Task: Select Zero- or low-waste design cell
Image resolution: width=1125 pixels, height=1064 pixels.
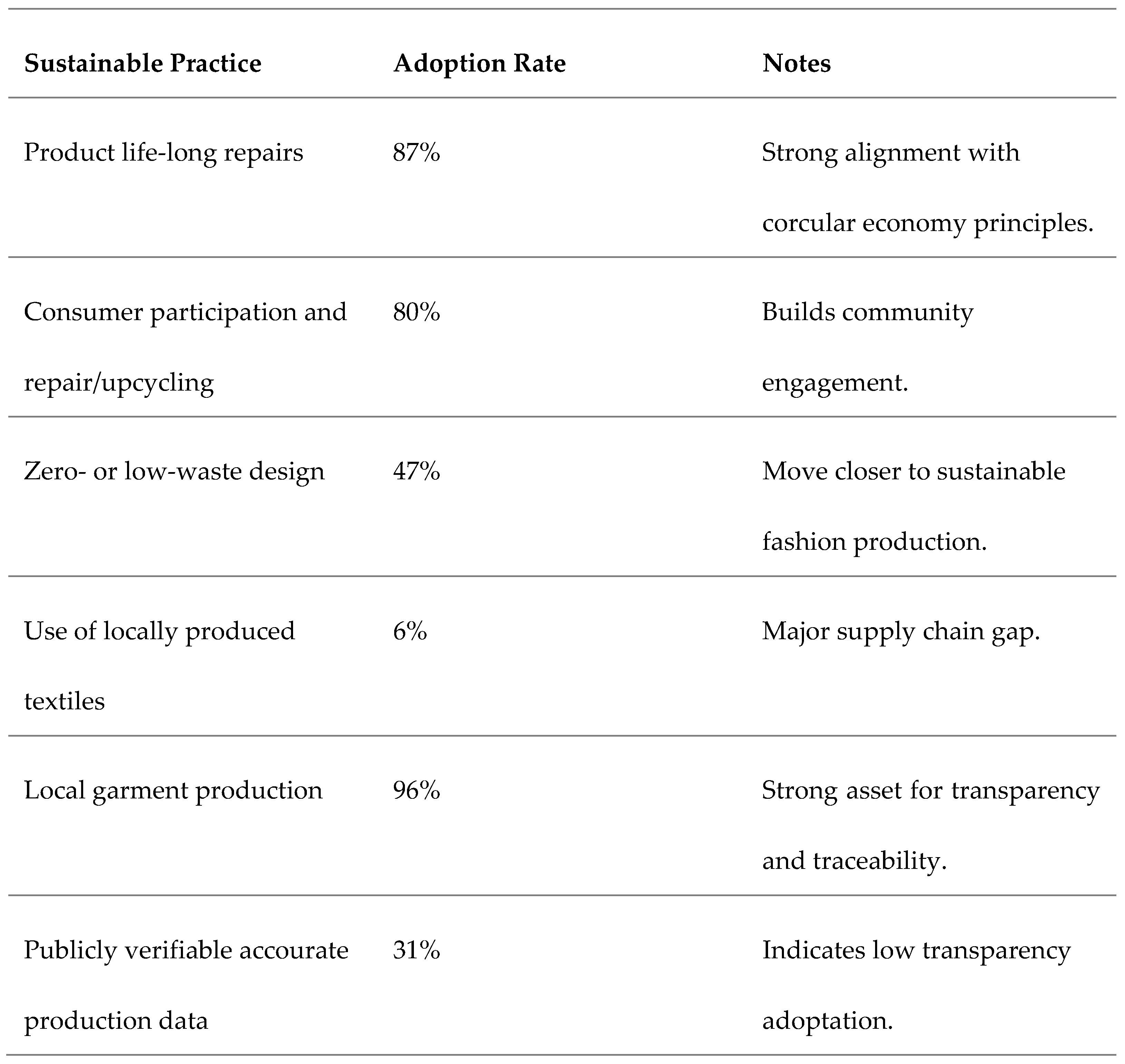Action: click(174, 471)
